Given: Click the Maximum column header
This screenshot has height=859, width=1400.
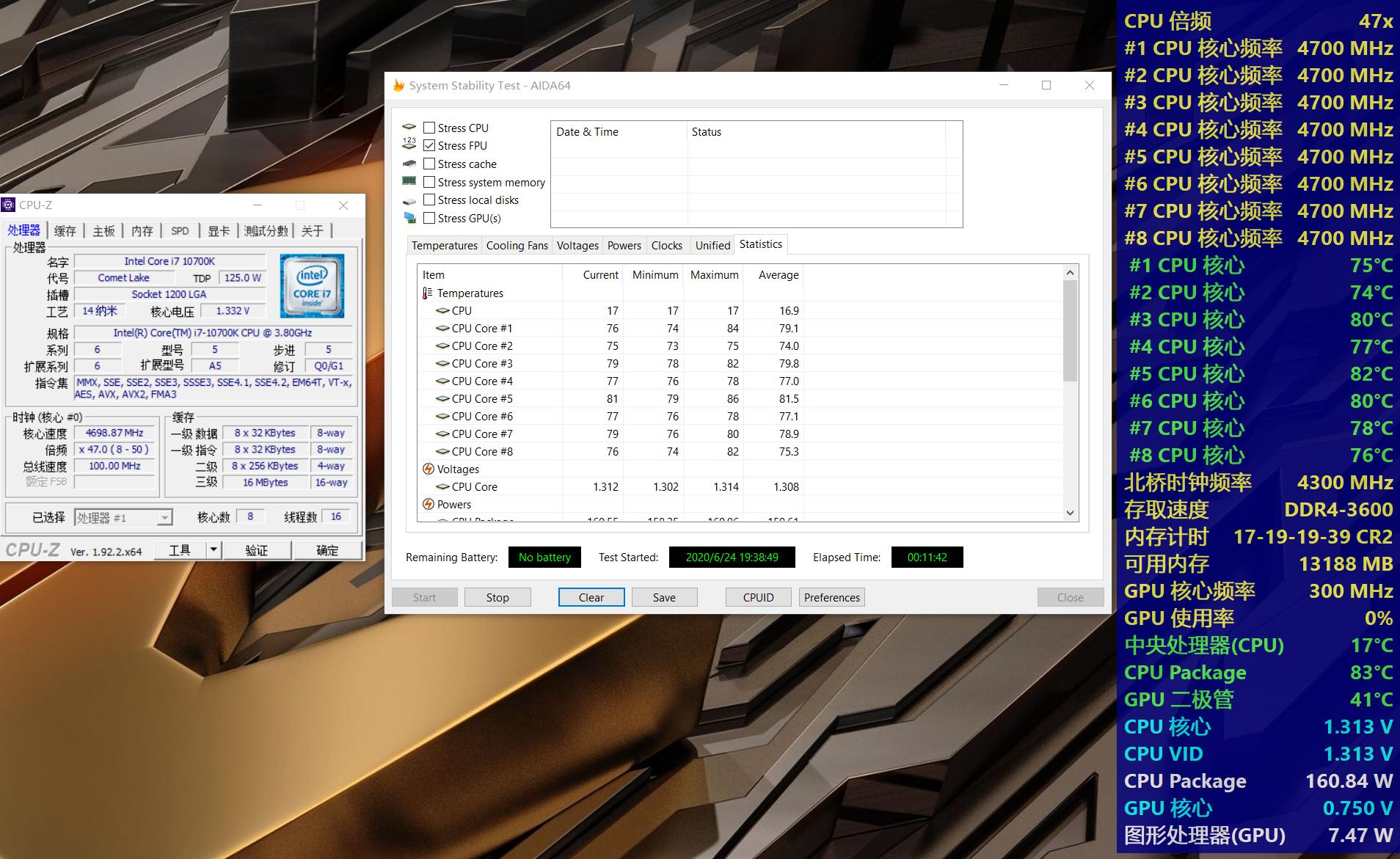Looking at the screenshot, I should tap(713, 274).
